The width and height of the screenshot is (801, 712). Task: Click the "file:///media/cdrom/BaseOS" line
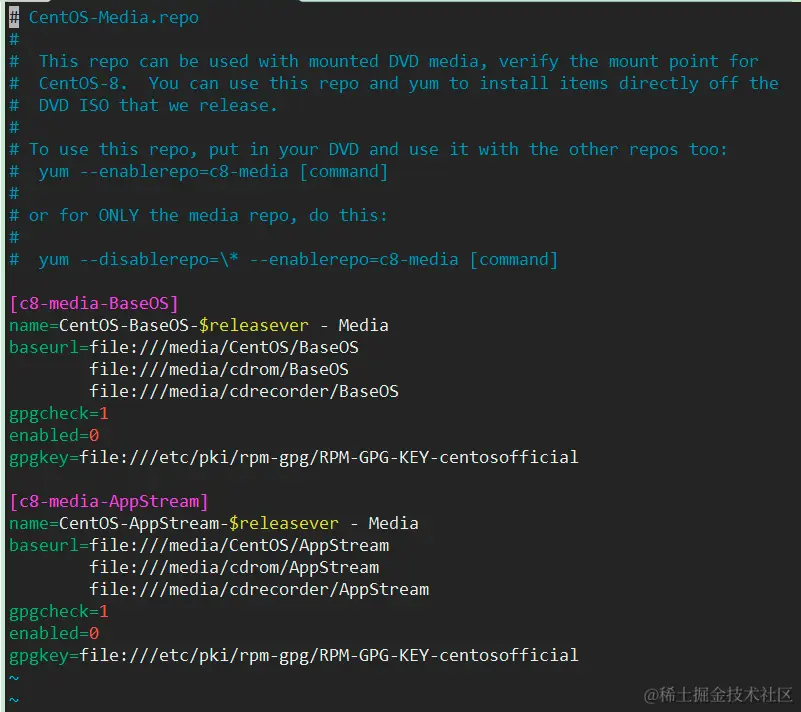click(x=219, y=369)
